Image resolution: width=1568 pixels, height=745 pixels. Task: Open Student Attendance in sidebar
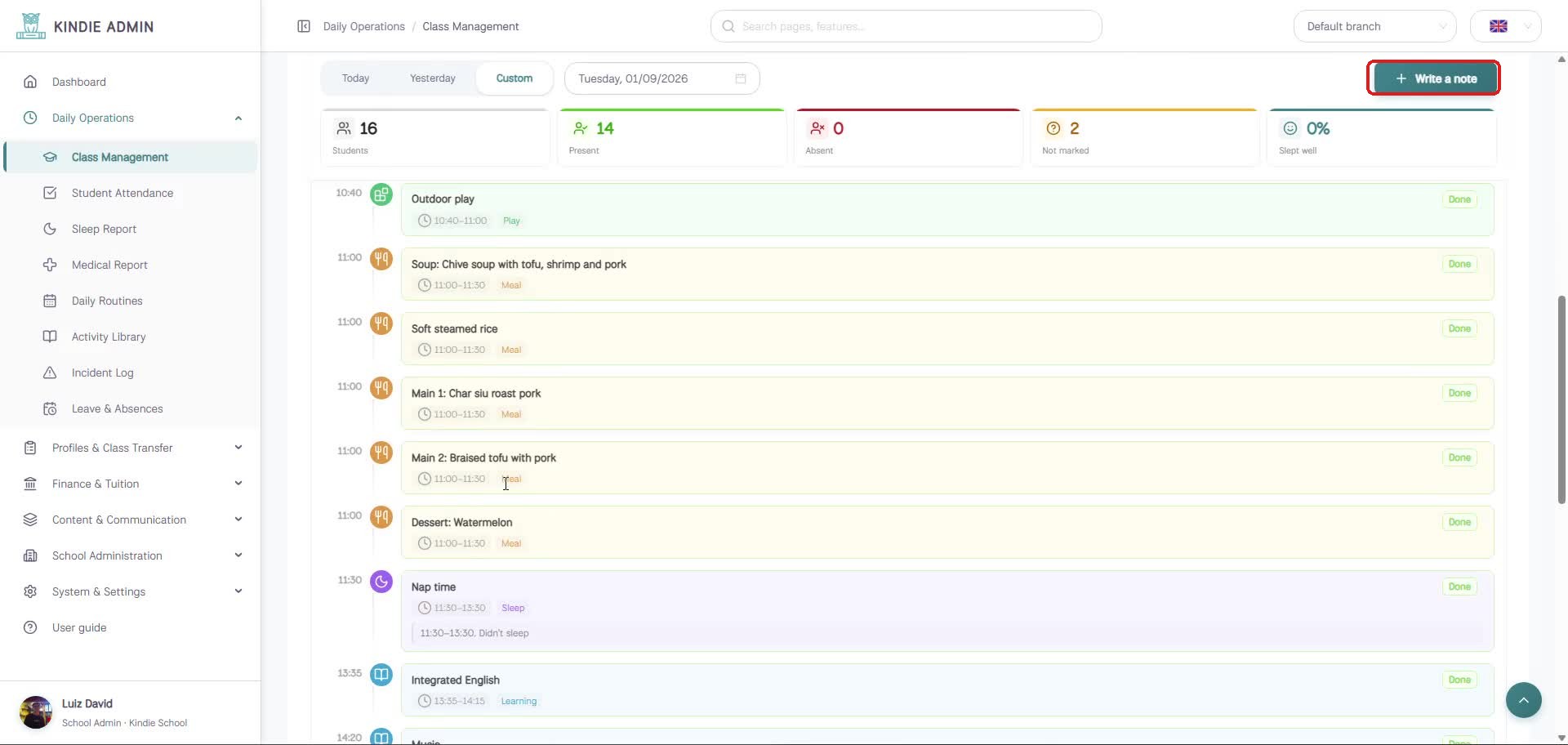pos(131,193)
